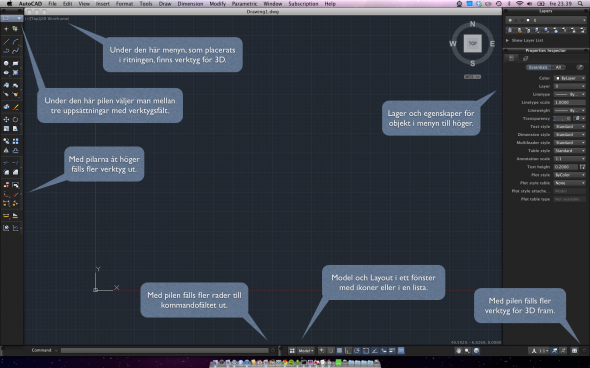Toggle Polar tracking in status bar

357,351
